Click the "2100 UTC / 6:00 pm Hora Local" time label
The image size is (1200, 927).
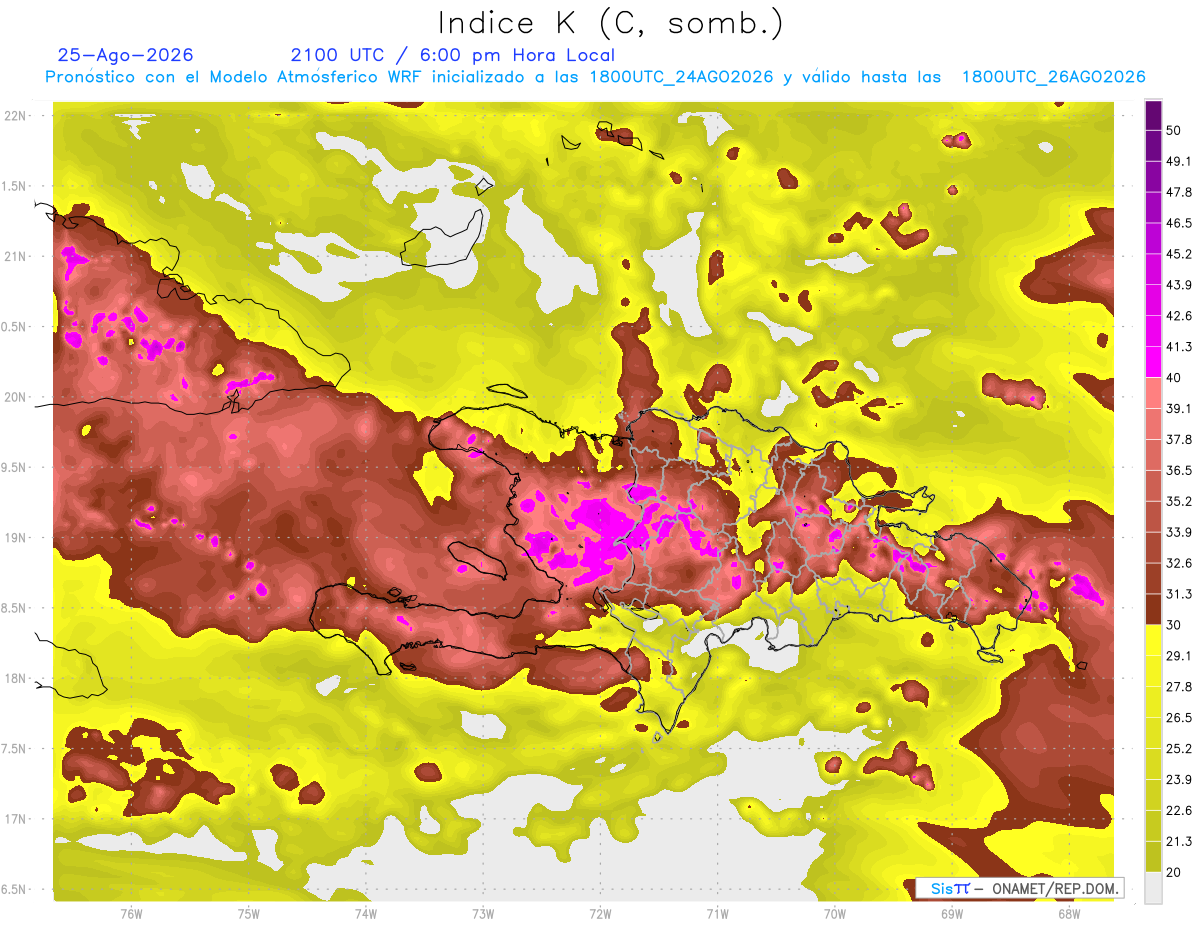[453, 55]
